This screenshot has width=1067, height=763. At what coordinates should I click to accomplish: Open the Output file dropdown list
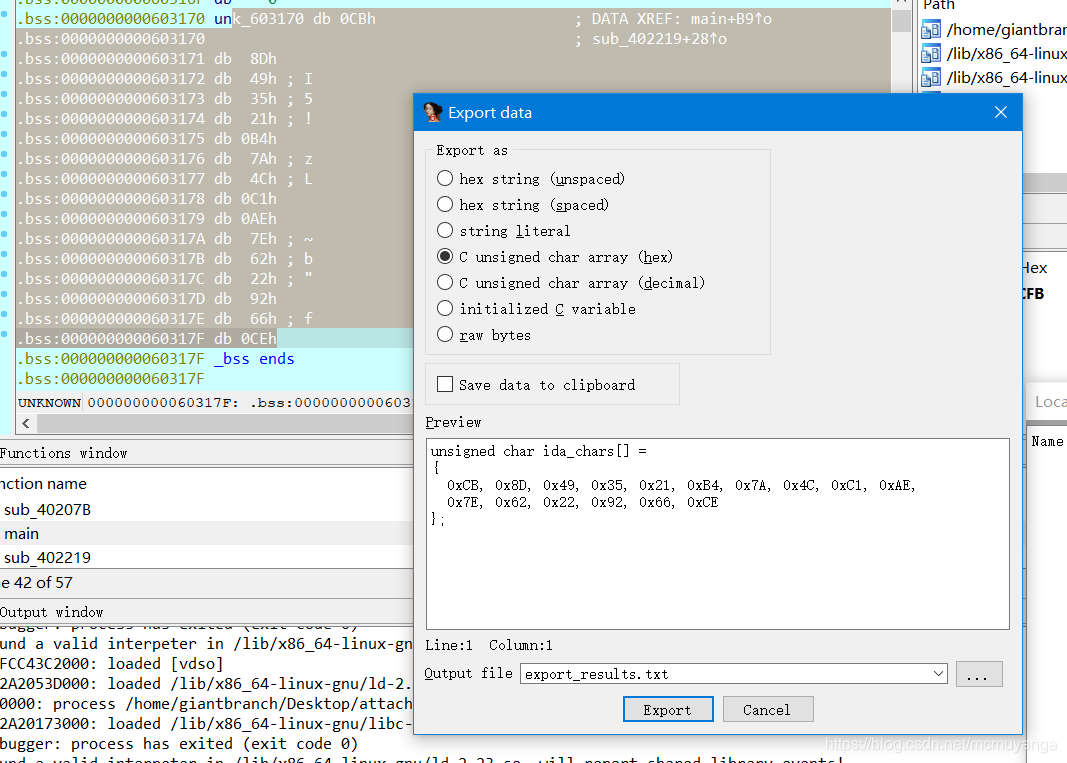936,673
